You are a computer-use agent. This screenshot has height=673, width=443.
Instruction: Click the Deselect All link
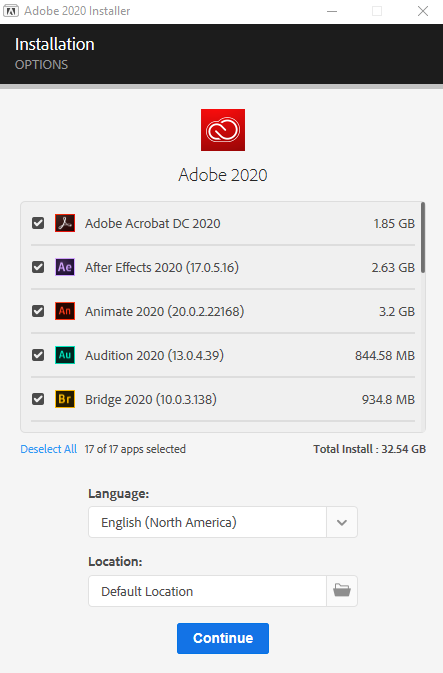pos(49,449)
